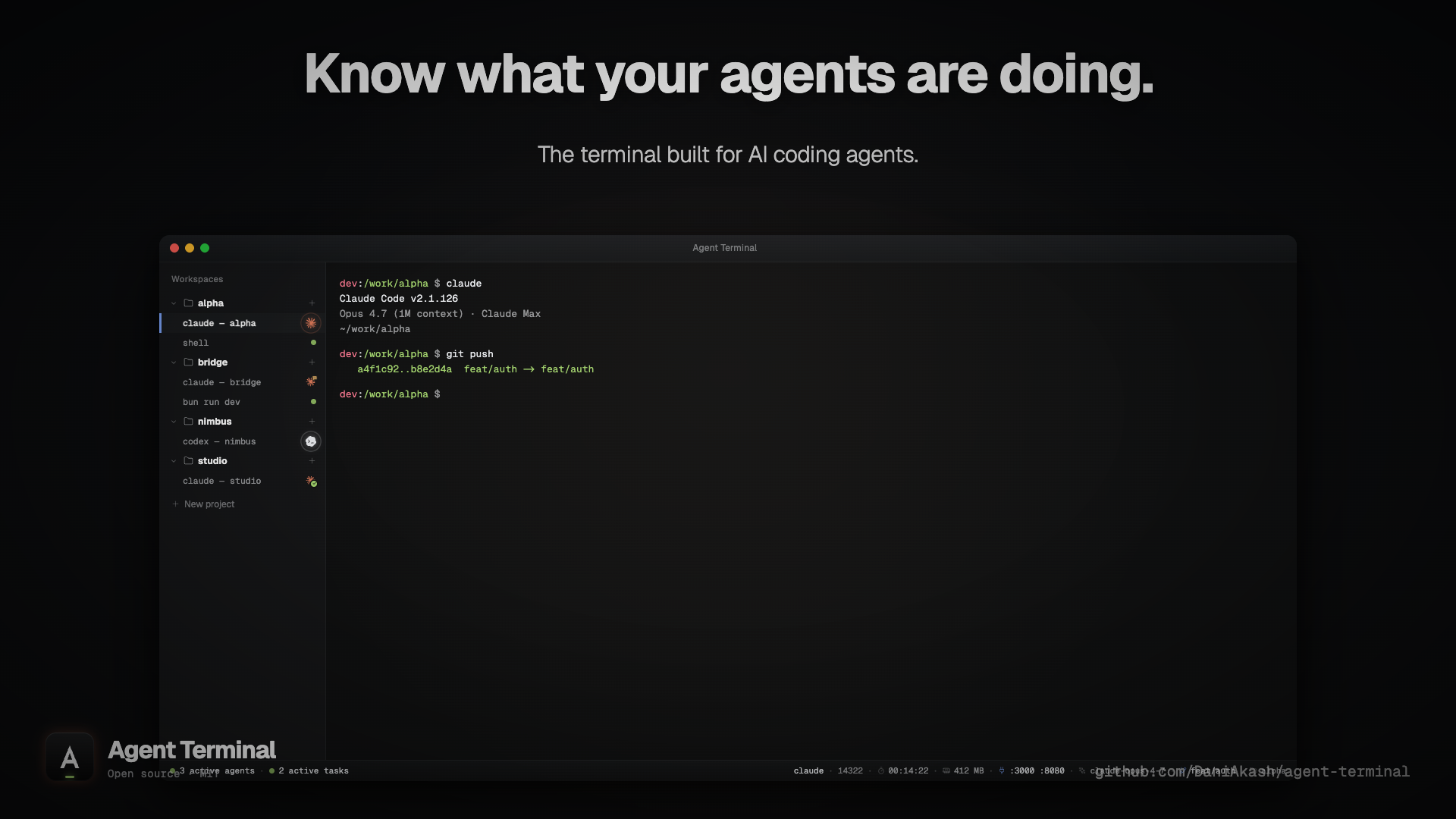Open the codex — nimbus session
Screen dimensions: 1456x819
(242, 441)
